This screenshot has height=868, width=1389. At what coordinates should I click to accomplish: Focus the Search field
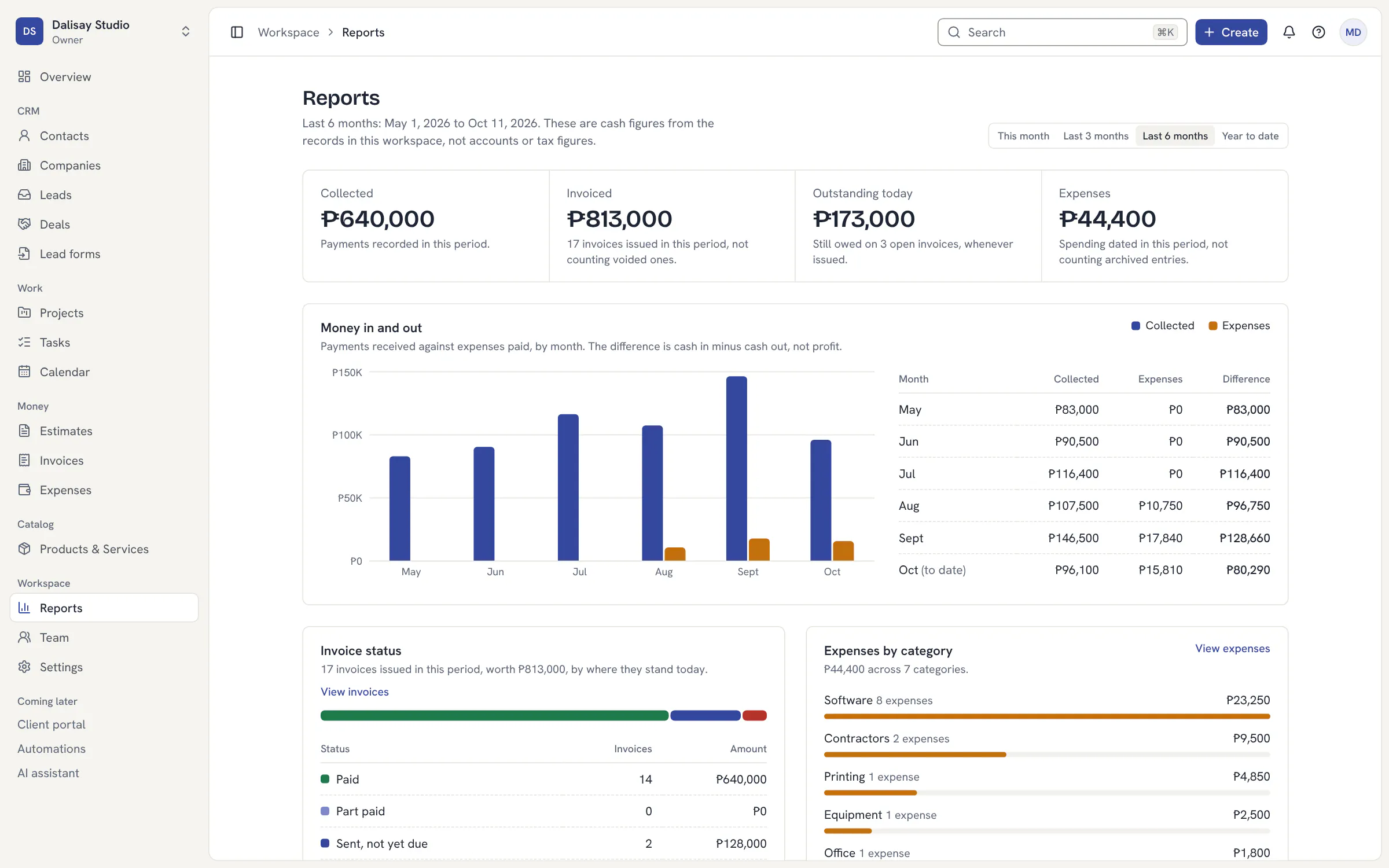(x=1062, y=32)
